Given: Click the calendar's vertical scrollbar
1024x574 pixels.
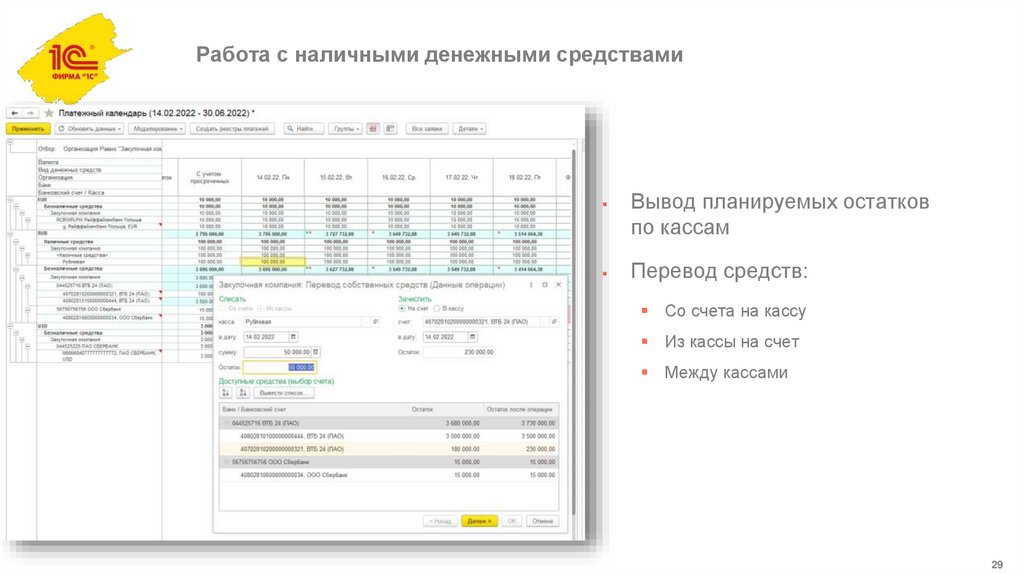Looking at the screenshot, I should (573, 333).
